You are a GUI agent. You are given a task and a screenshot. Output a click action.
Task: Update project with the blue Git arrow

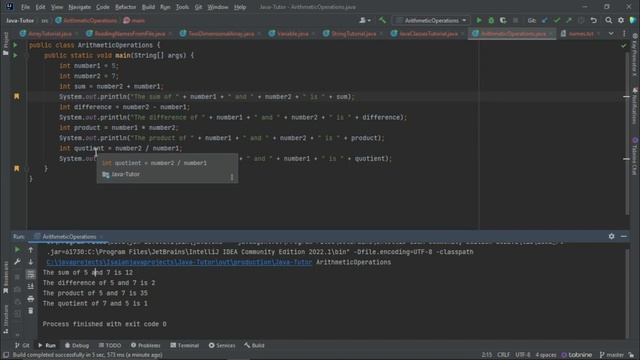544,20
